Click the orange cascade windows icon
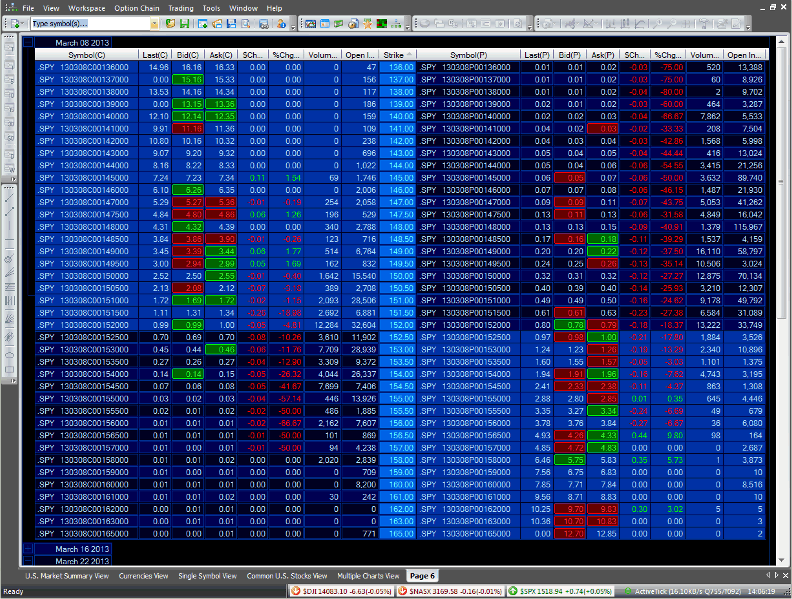Screen dimensions: 792x599 pos(217,24)
